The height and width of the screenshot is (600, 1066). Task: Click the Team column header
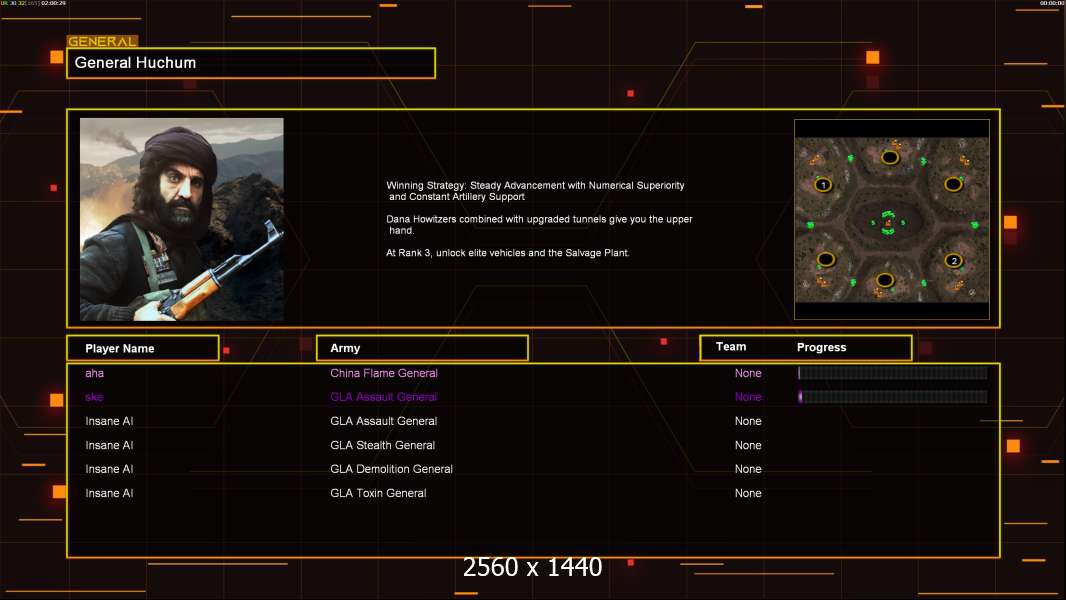coord(731,347)
